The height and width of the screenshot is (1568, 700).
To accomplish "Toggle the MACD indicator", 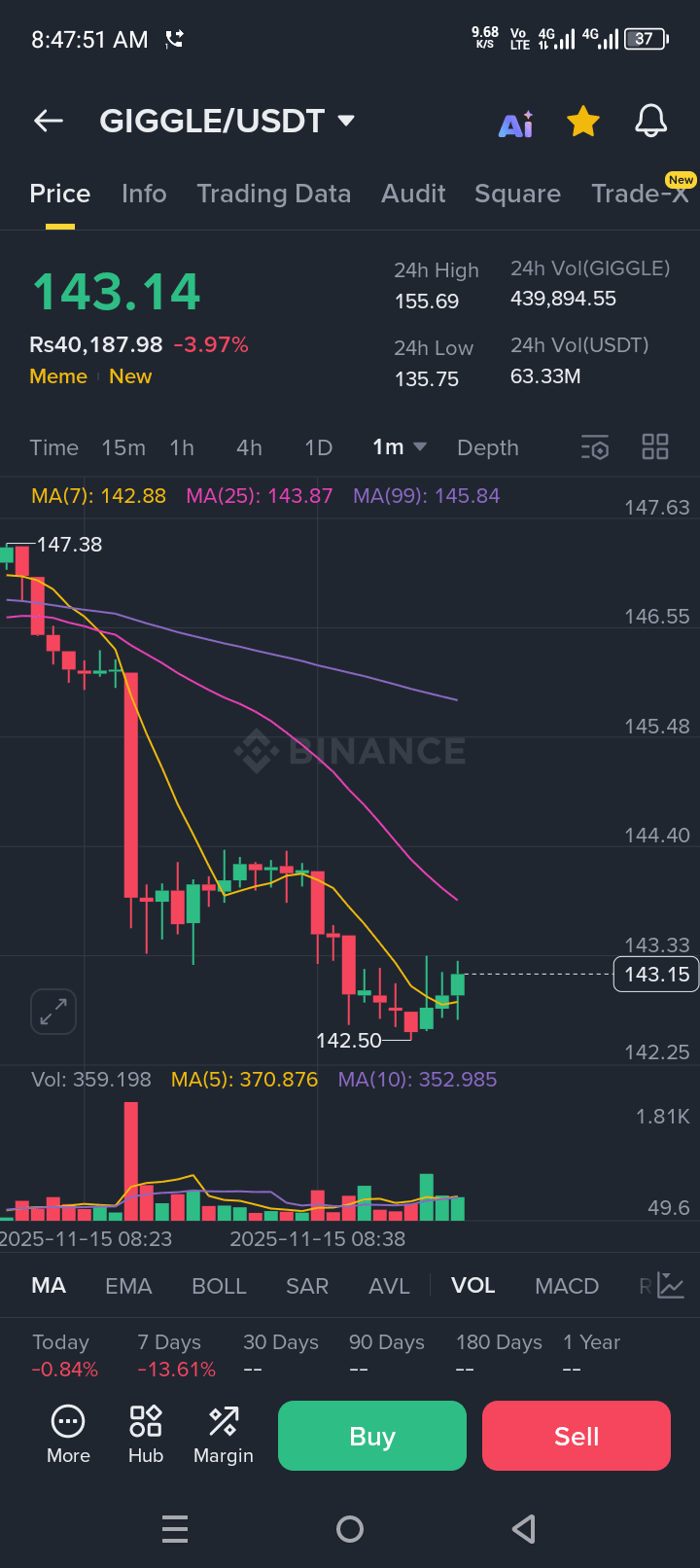I will click(x=567, y=1286).
